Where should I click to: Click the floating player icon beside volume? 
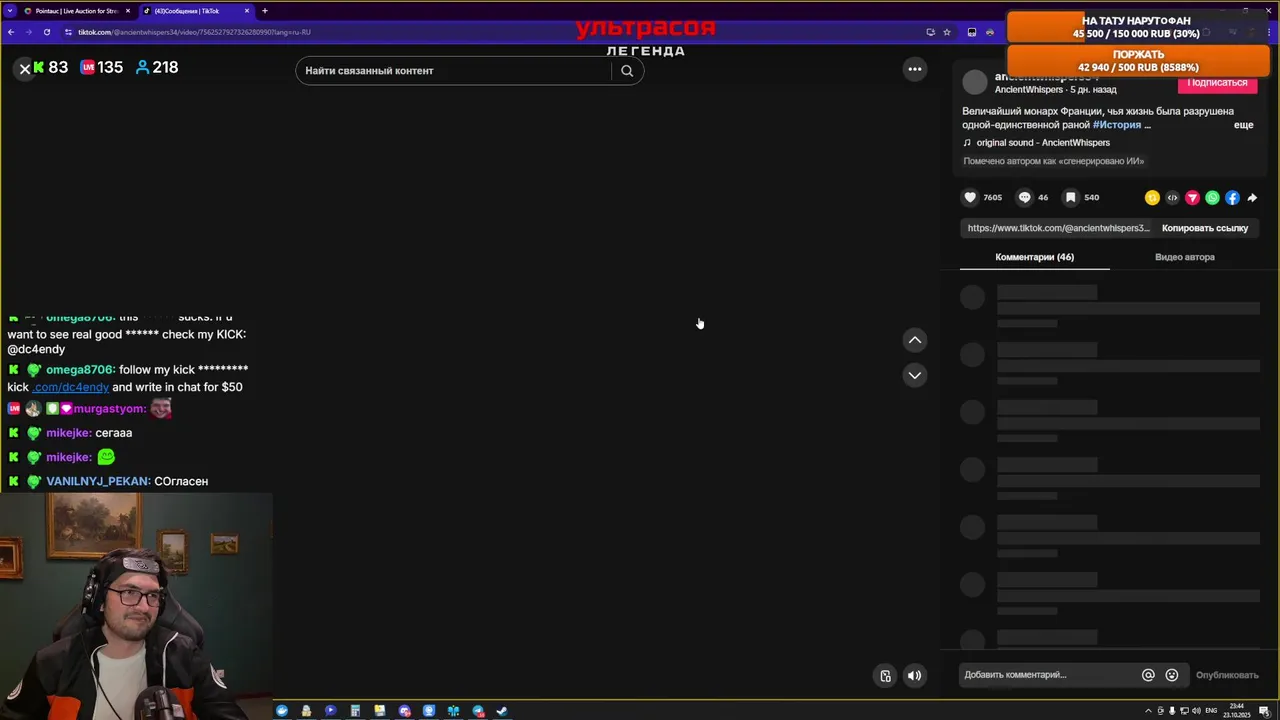[885, 676]
